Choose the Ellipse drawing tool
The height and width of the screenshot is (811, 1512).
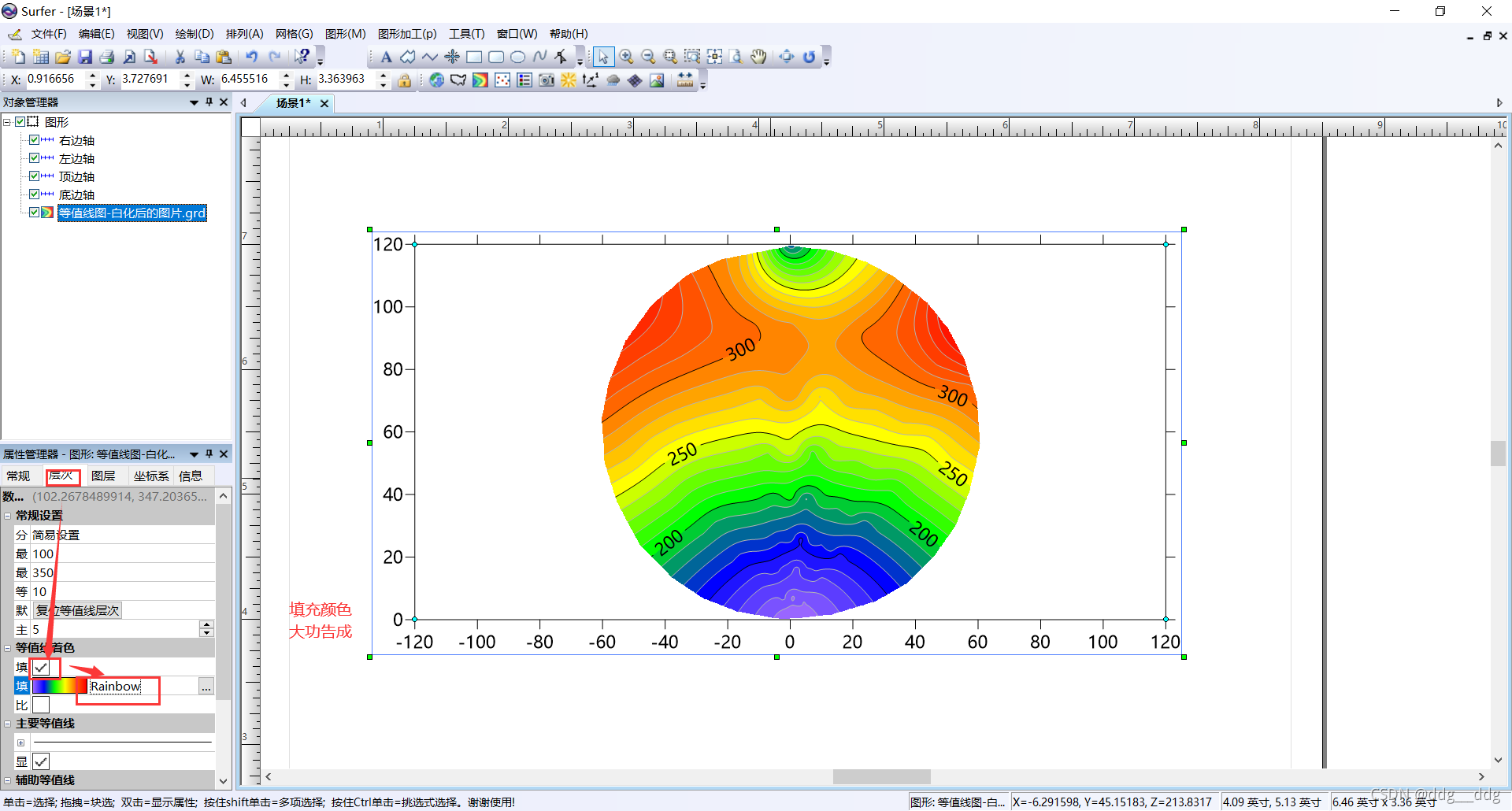coord(517,57)
